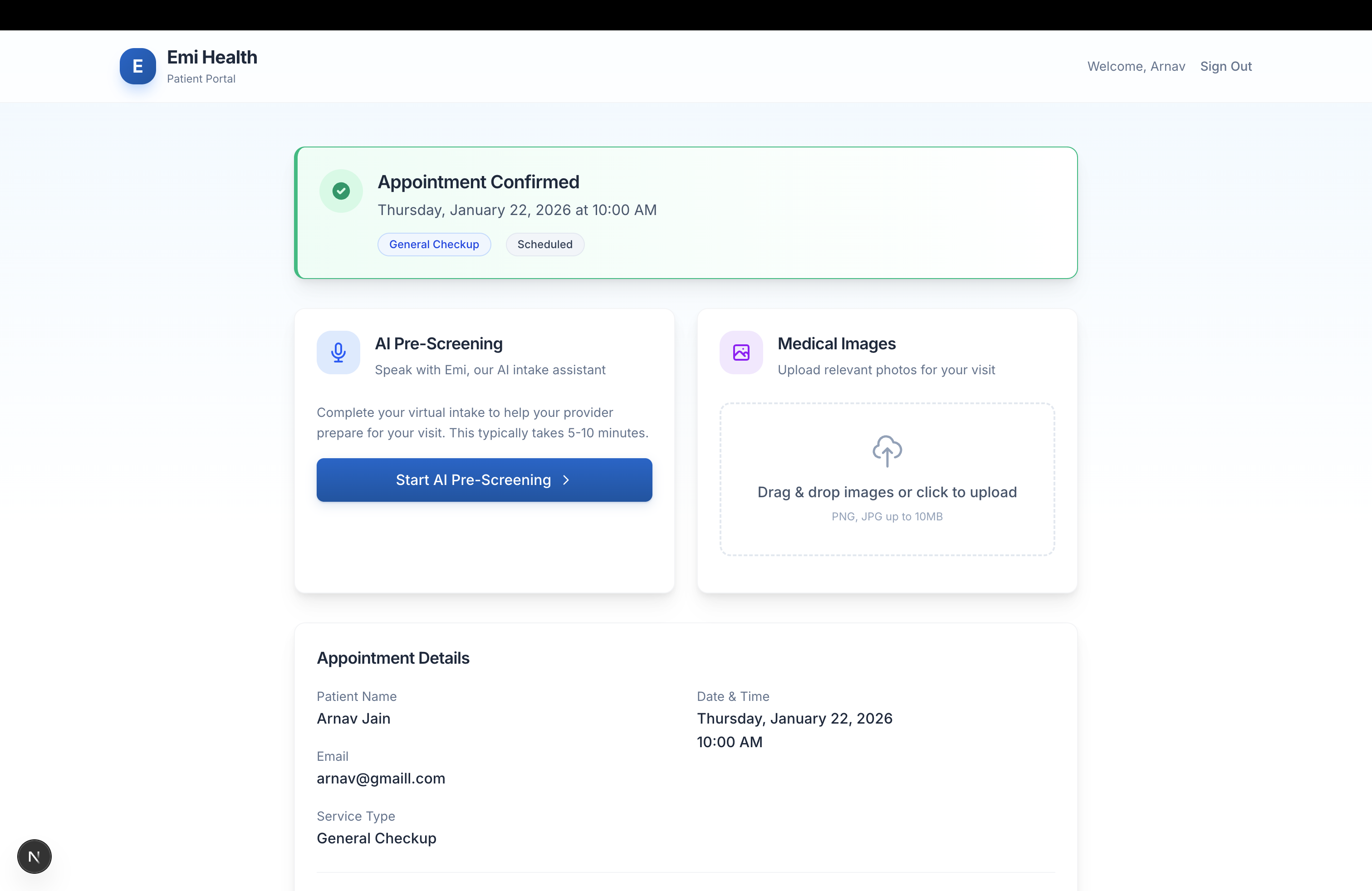
Task: Open the Next.js dev tools badge
Action: pyautogui.click(x=34, y=857)
